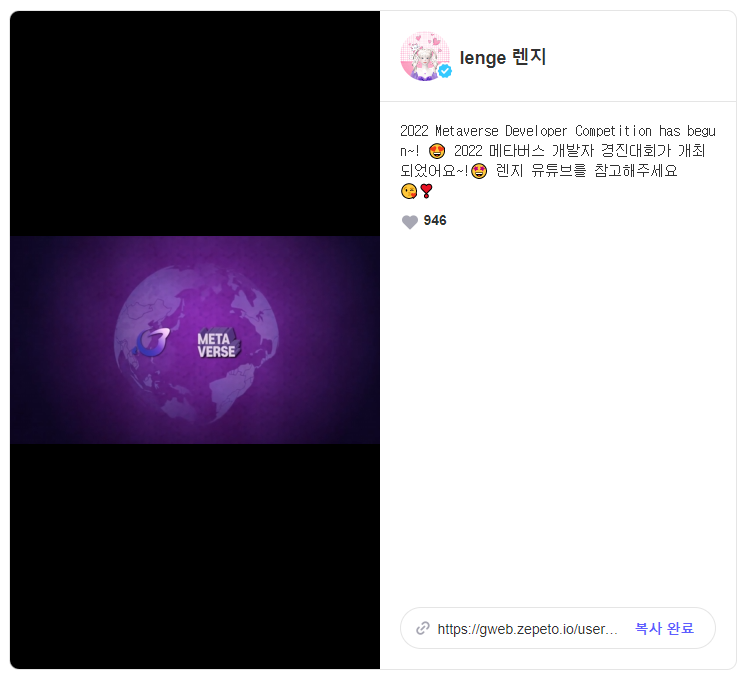The height and width of the screenshot is (677, 743).
Task: Click the black letterbox area above video
Action: click(x=195, y=123)
